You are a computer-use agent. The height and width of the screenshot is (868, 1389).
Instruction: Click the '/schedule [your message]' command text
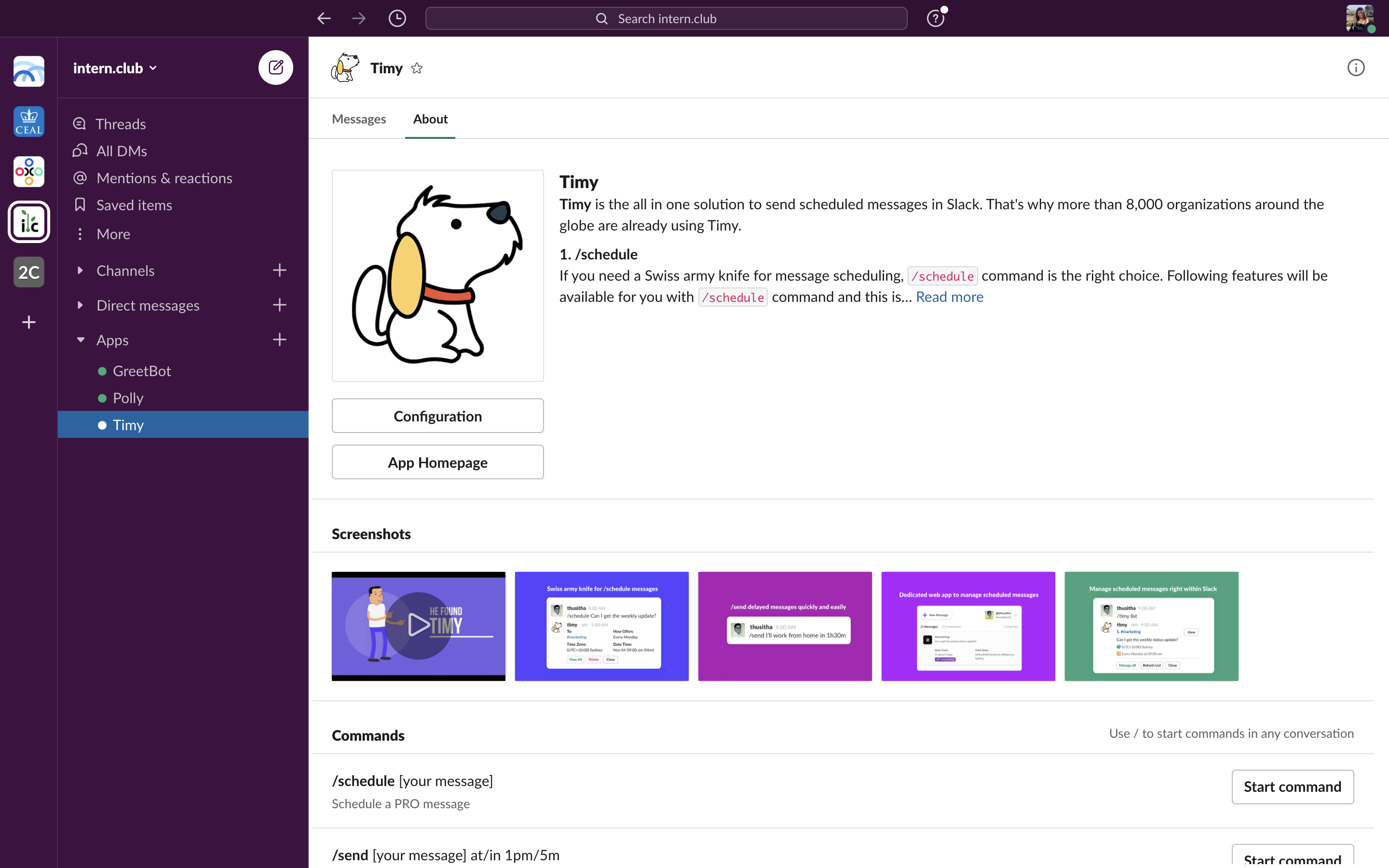point(412,781)
